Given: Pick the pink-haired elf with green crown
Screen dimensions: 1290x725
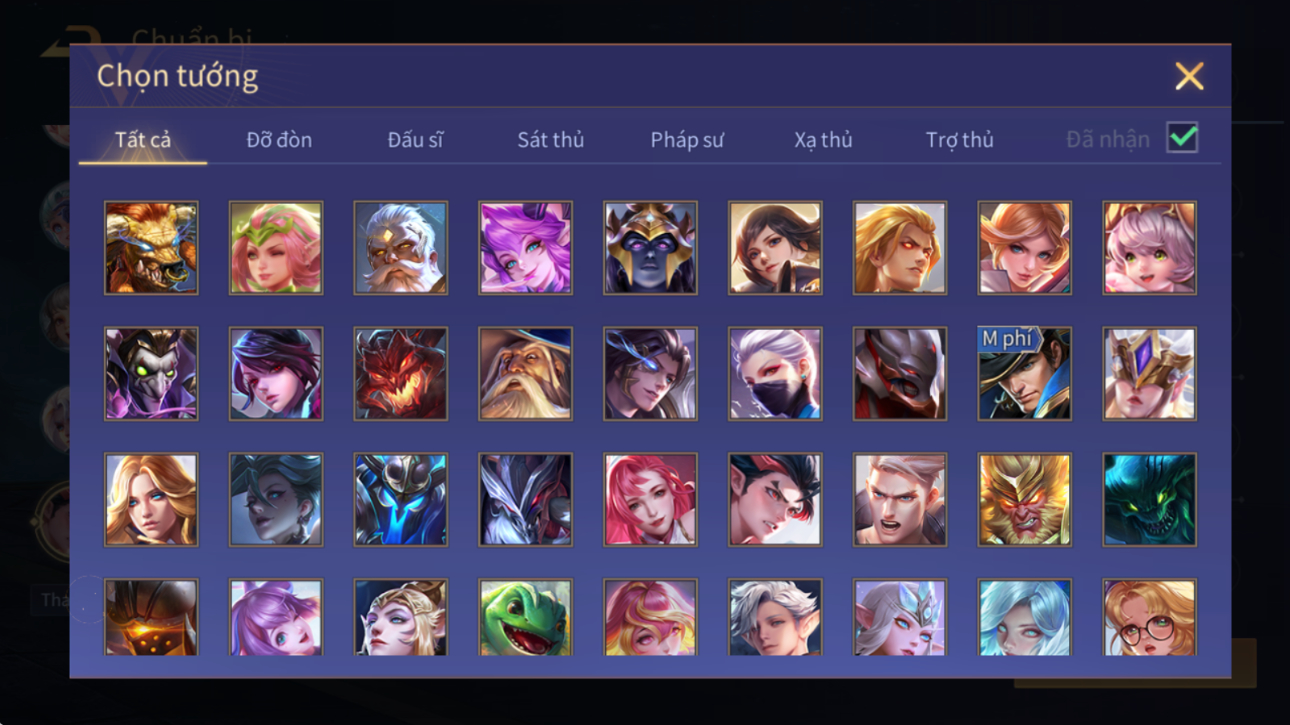Looking at the screenshot, I should (x=276, y=248).
